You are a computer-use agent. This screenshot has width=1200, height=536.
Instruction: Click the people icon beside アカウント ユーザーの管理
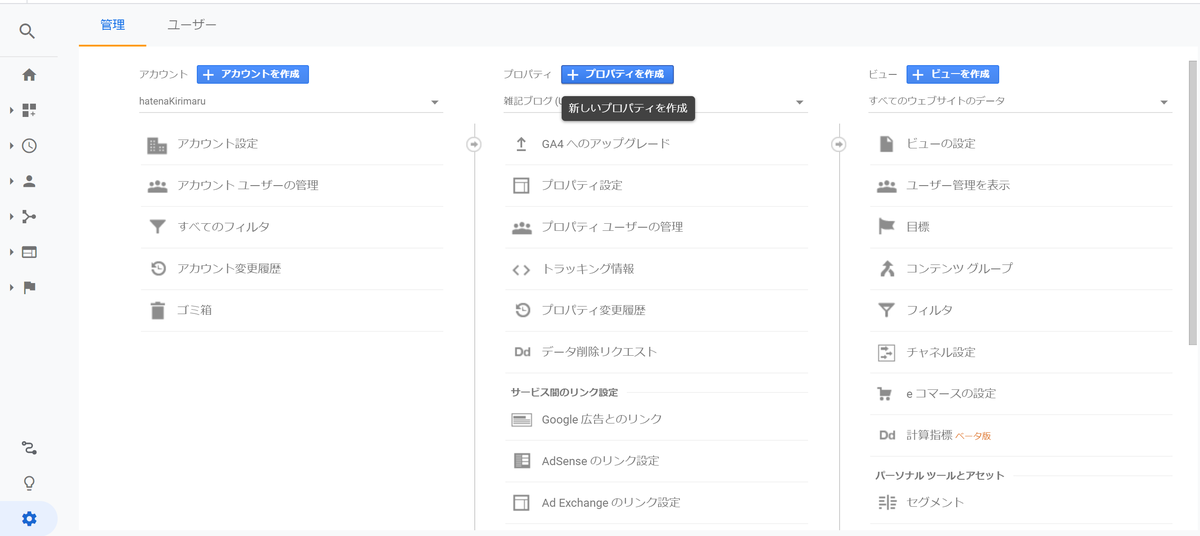pos(157,186)
